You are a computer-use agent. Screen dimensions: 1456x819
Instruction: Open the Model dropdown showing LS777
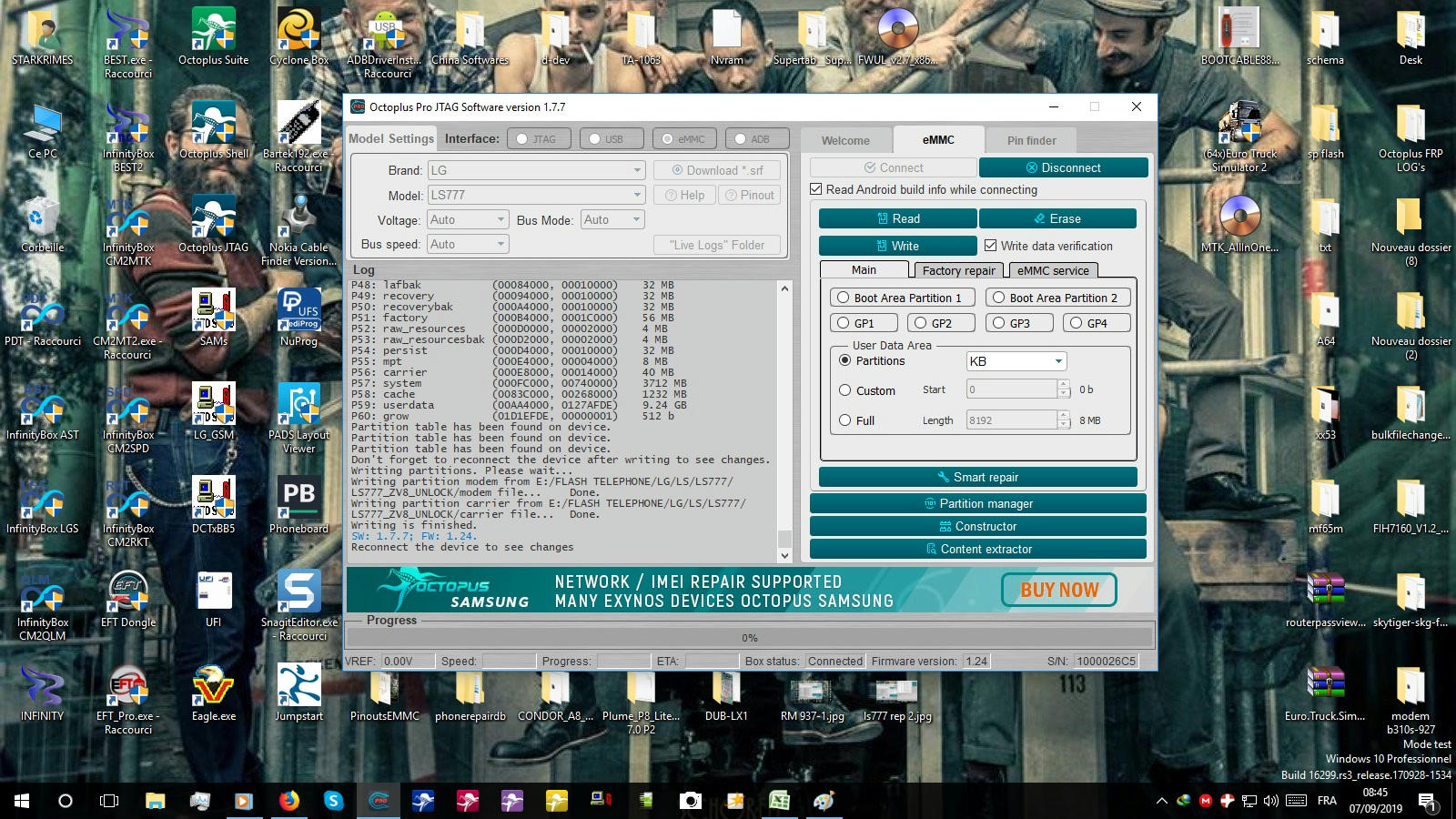pyautogui.click(x=536, y=195)
